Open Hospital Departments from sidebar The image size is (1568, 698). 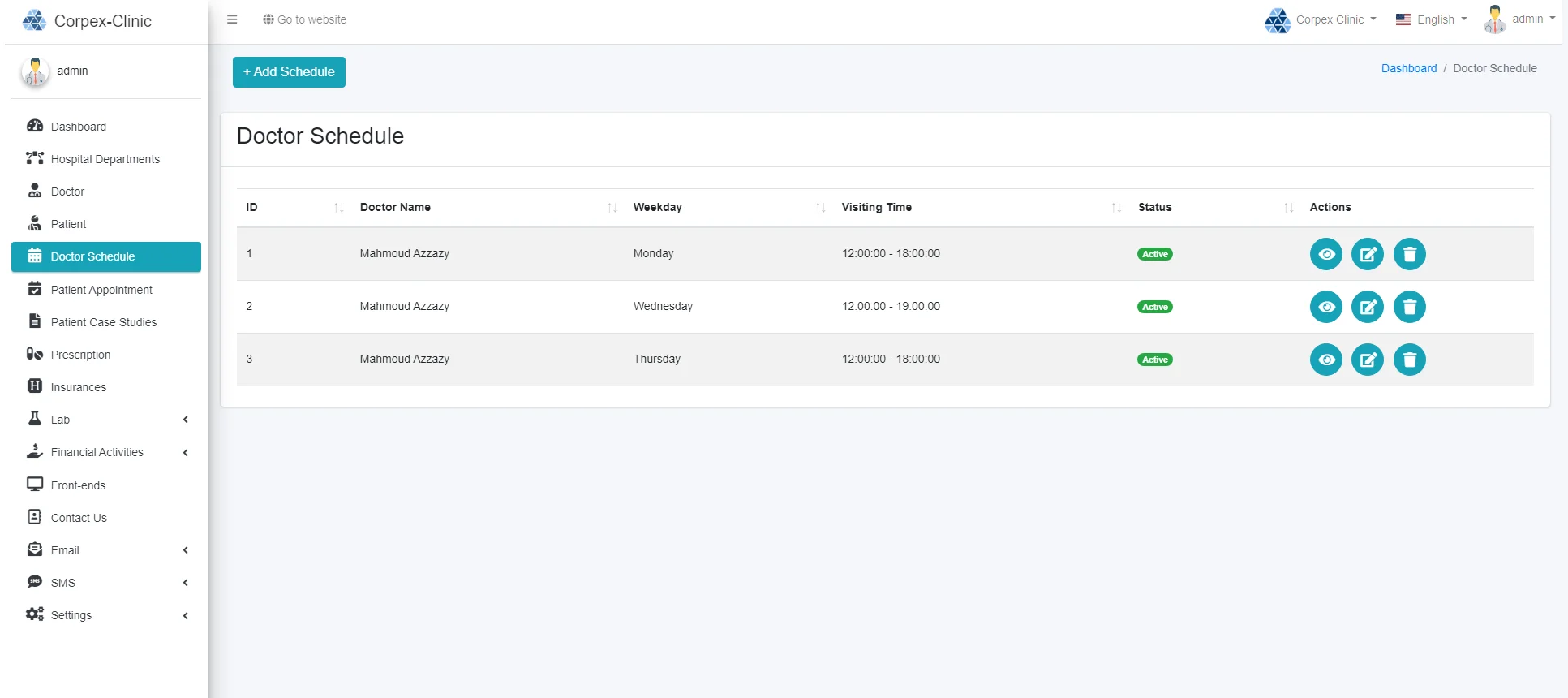(105, 159)
